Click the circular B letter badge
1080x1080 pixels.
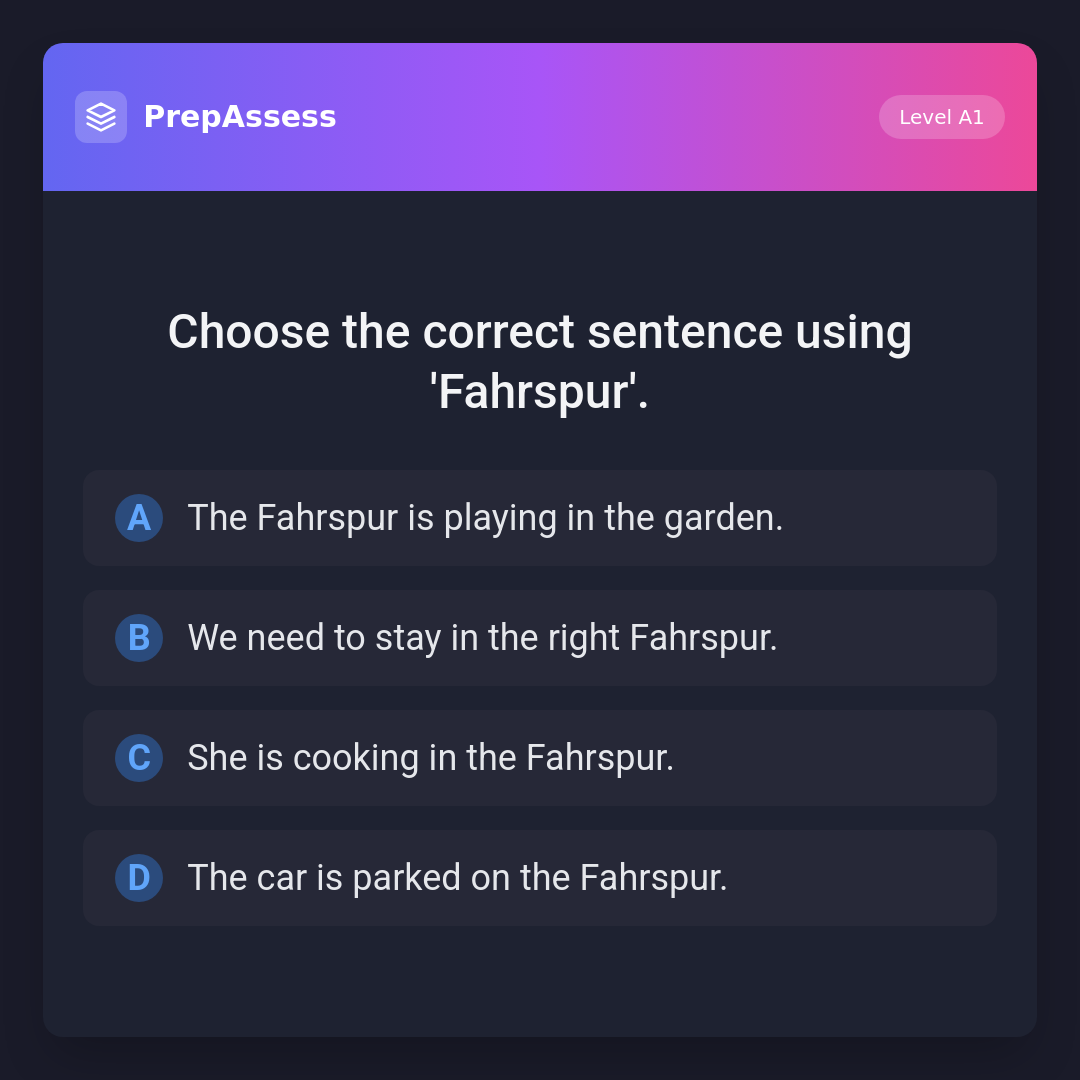click(x=139, y=638)
